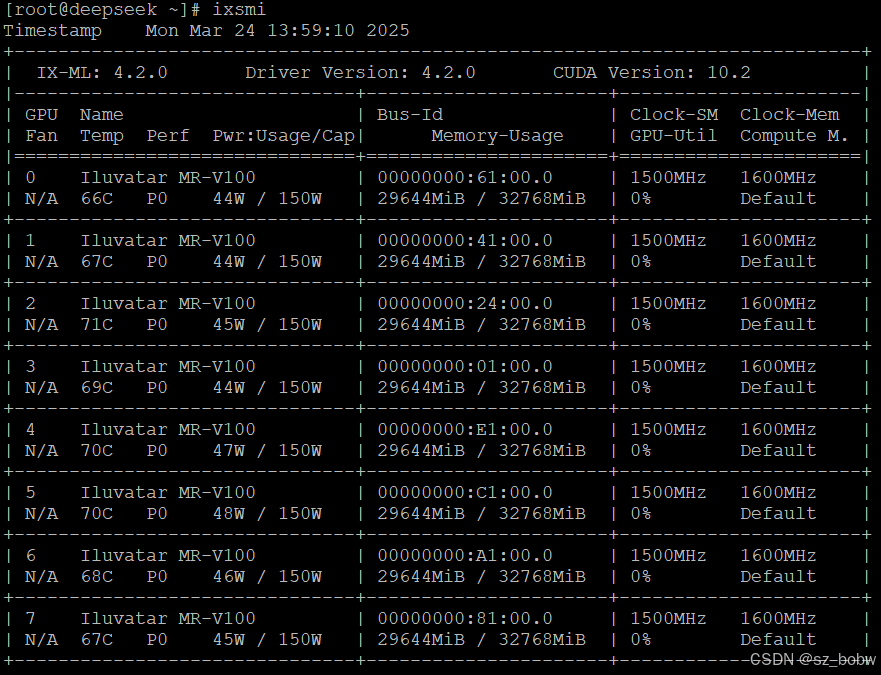Click the Clock-Mem column header
This screenshot has height=675, width=881.
click(x=789, y=115)
